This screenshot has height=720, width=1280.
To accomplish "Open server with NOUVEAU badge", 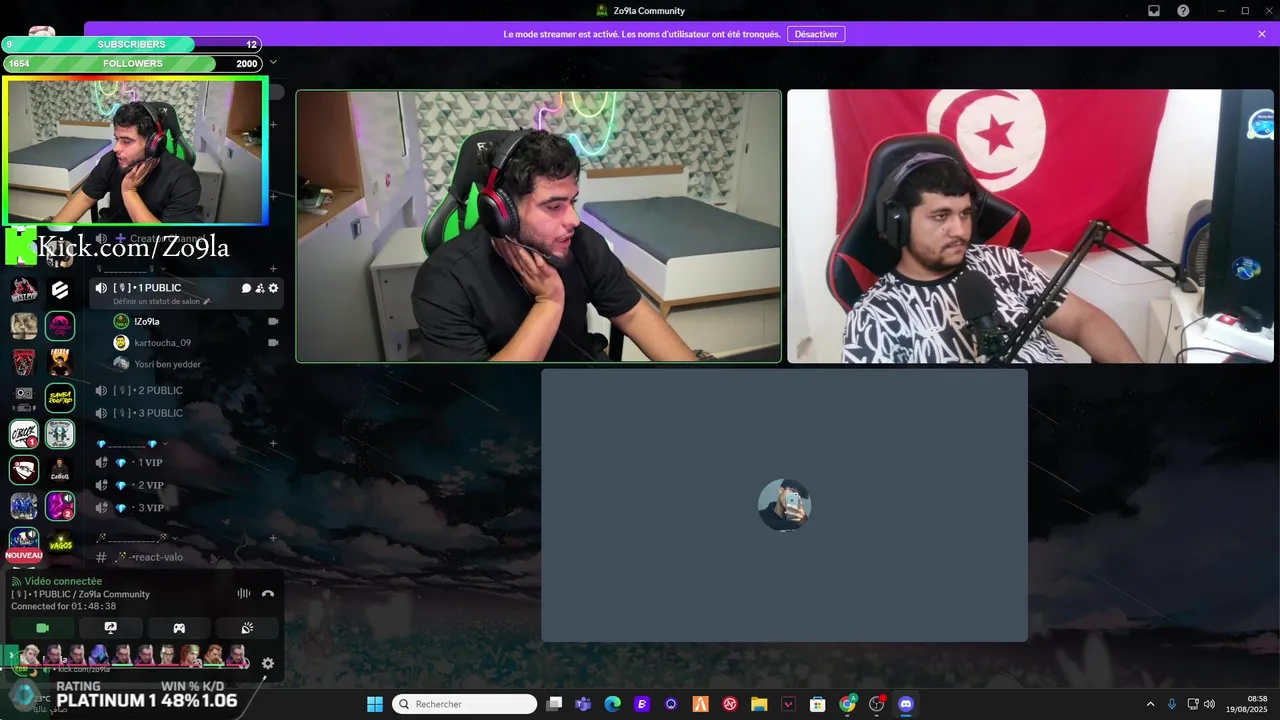I will 24,544.
